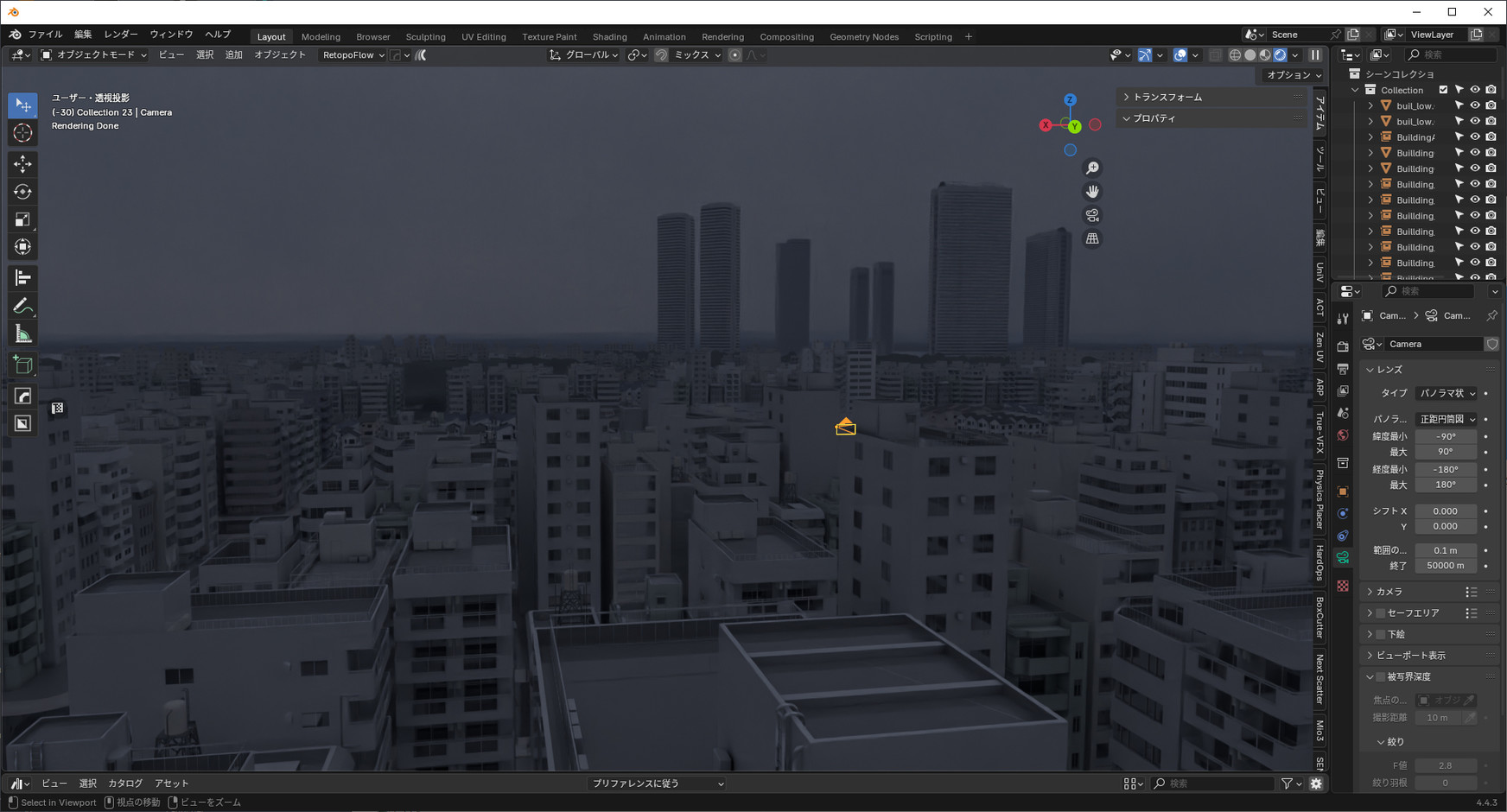Click the Blender logo menu icon
1507x812 pixels.
[x=16, y=35]
